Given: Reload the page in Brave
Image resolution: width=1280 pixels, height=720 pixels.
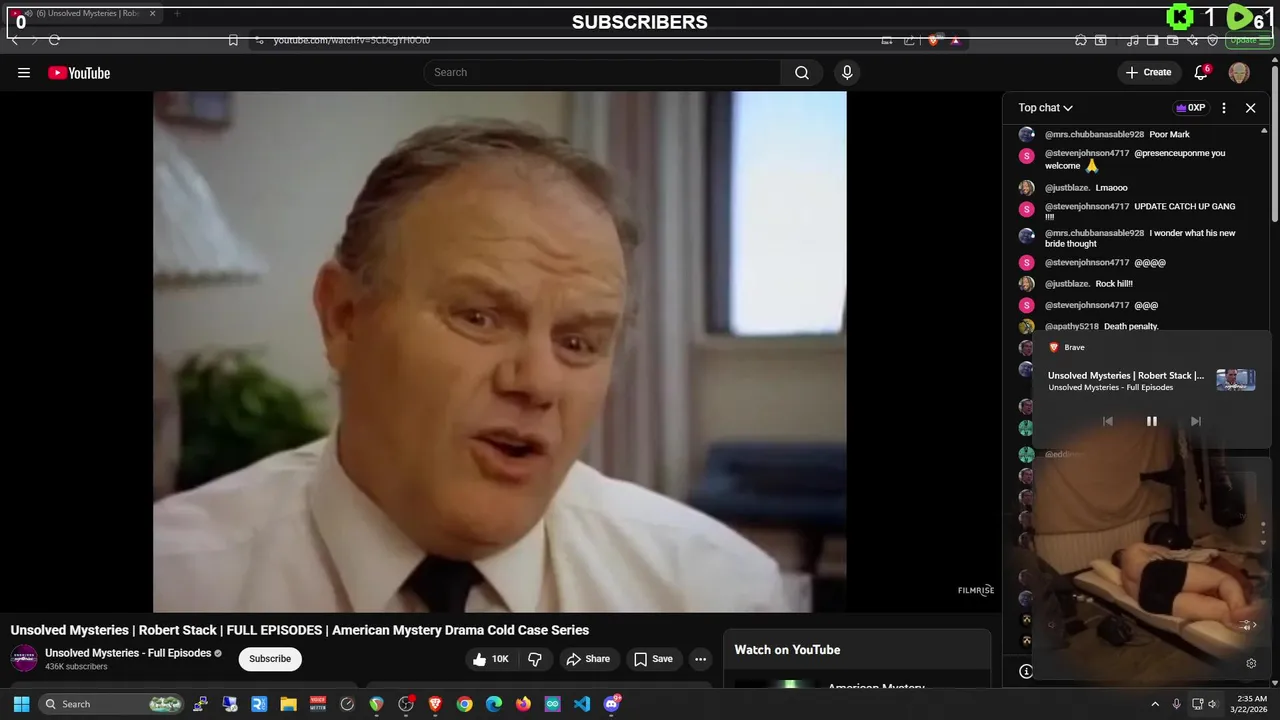Looking at the screenshot, I should (54, 40).
